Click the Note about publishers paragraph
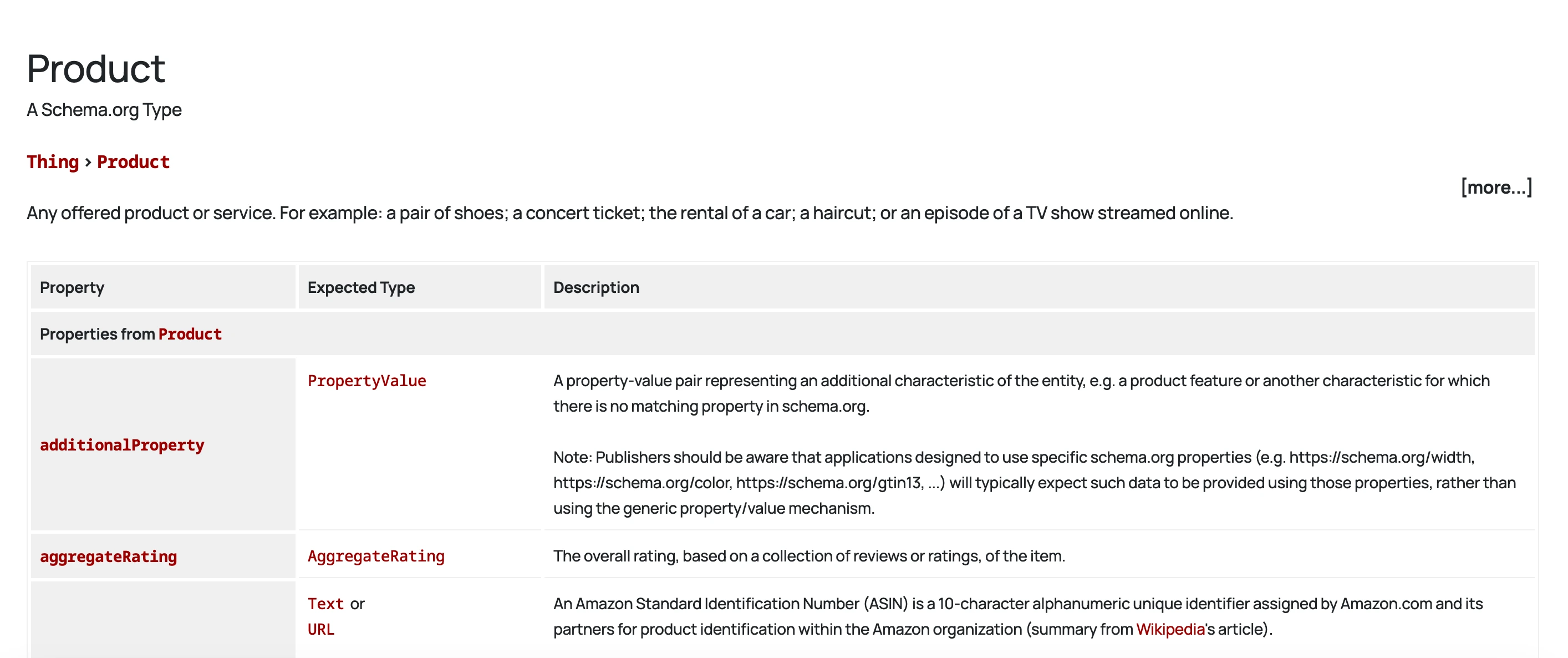This screenshot has width=1568, height=658. pyautogui.click(x=1034, y=483)
